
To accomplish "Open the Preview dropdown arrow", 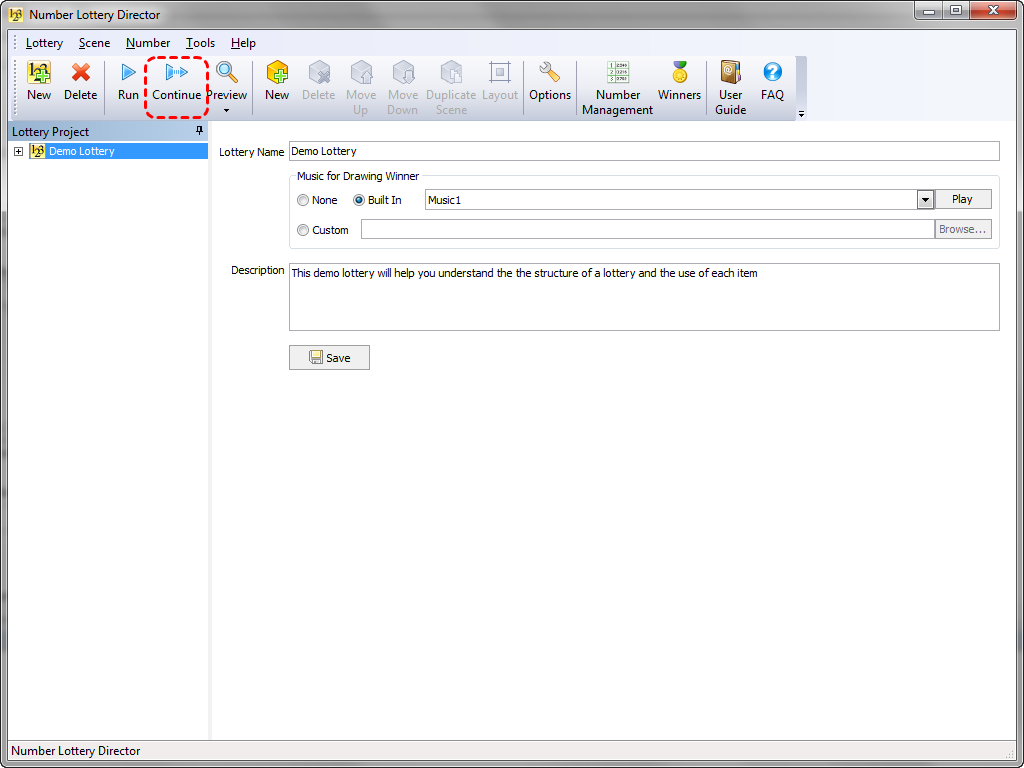I will pyautogui.click(x=227, y=110).
